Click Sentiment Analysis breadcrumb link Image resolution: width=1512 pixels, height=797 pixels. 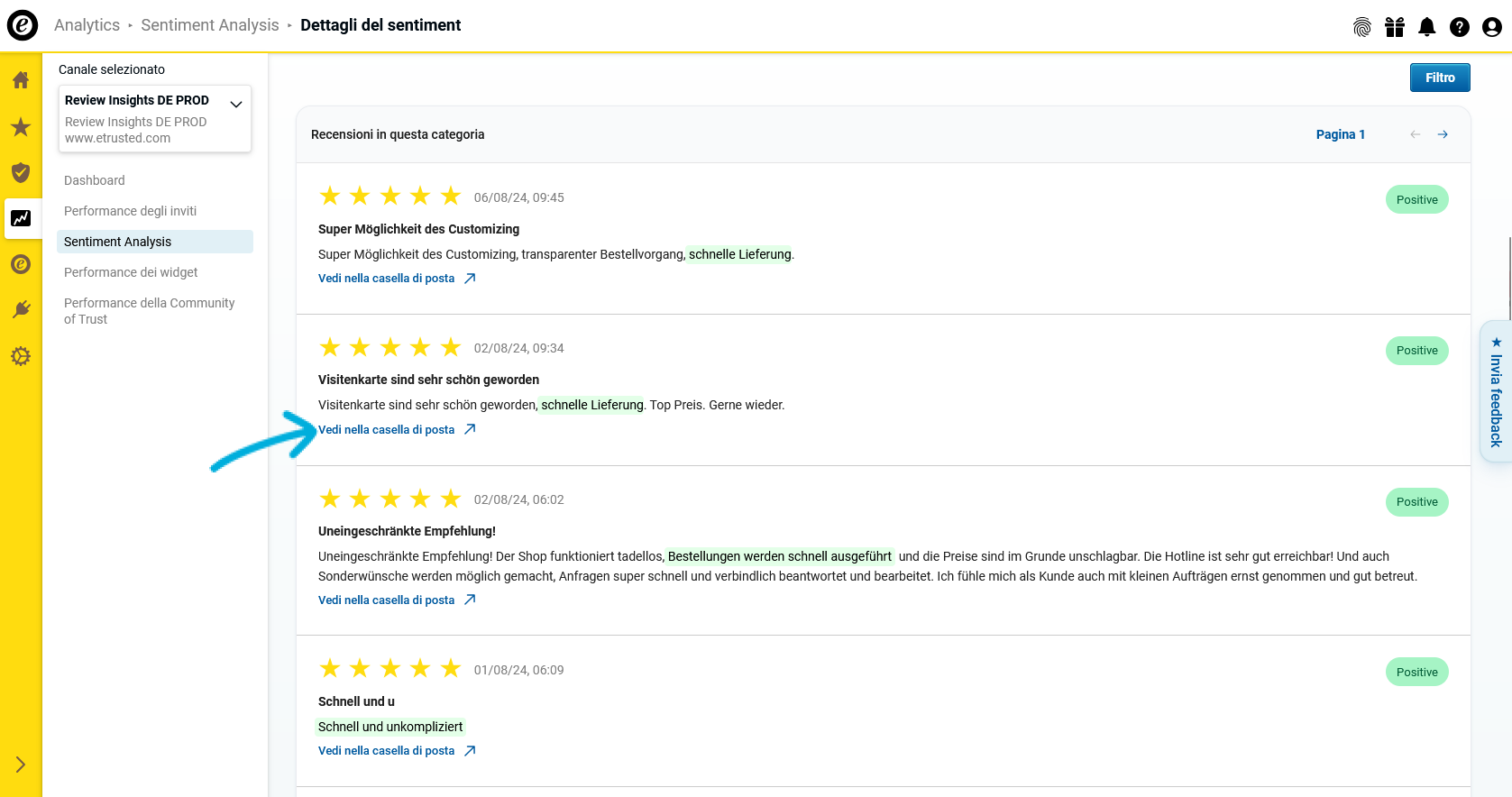coord(210,25)
